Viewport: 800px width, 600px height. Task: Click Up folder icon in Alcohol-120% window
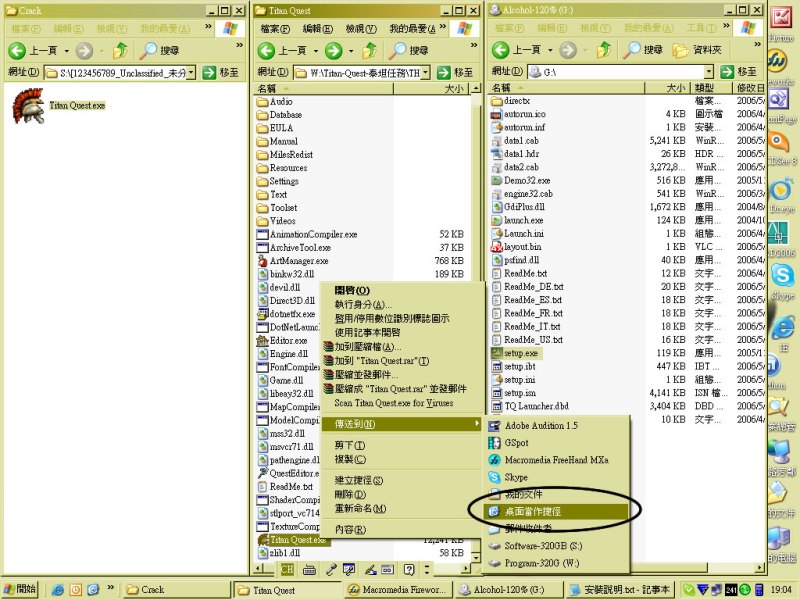click(604, 50)
